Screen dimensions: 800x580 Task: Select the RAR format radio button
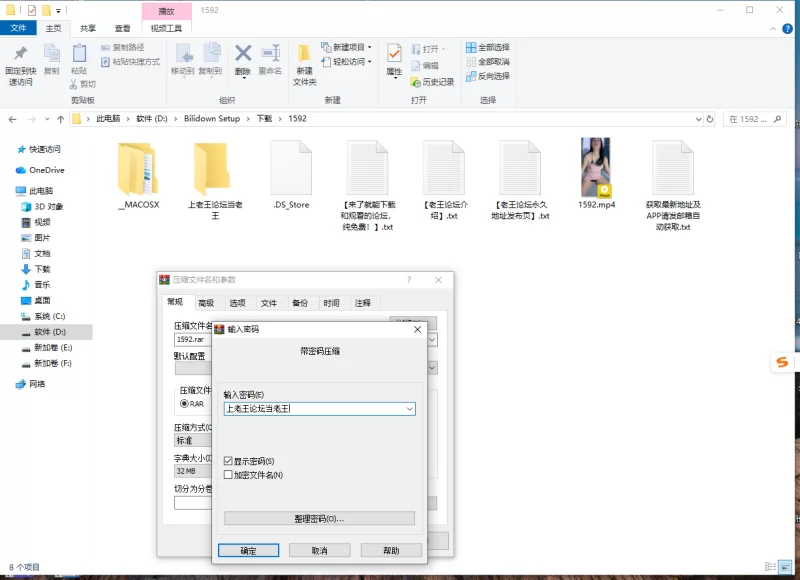[x=184, y=404]
